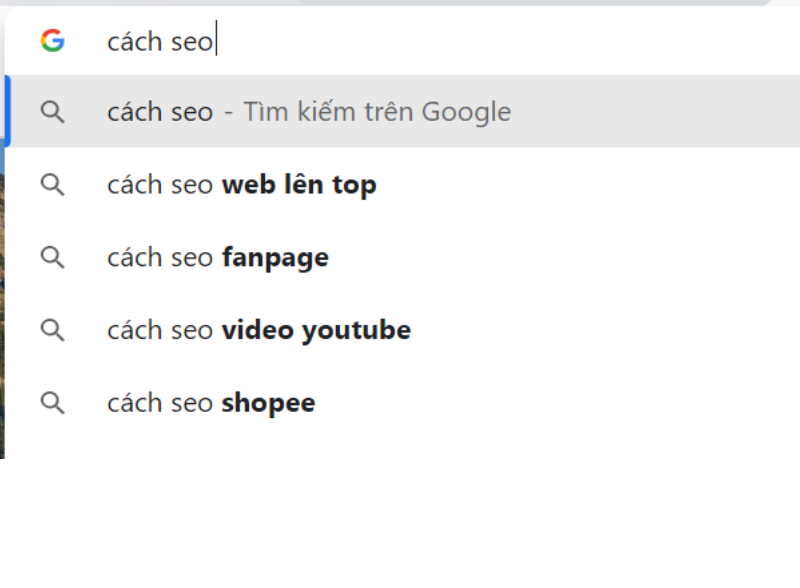Click the magnifier icon next to "cách seo fanpage"
The height and width of the screenshot is (588, 800).
[52, 257]
